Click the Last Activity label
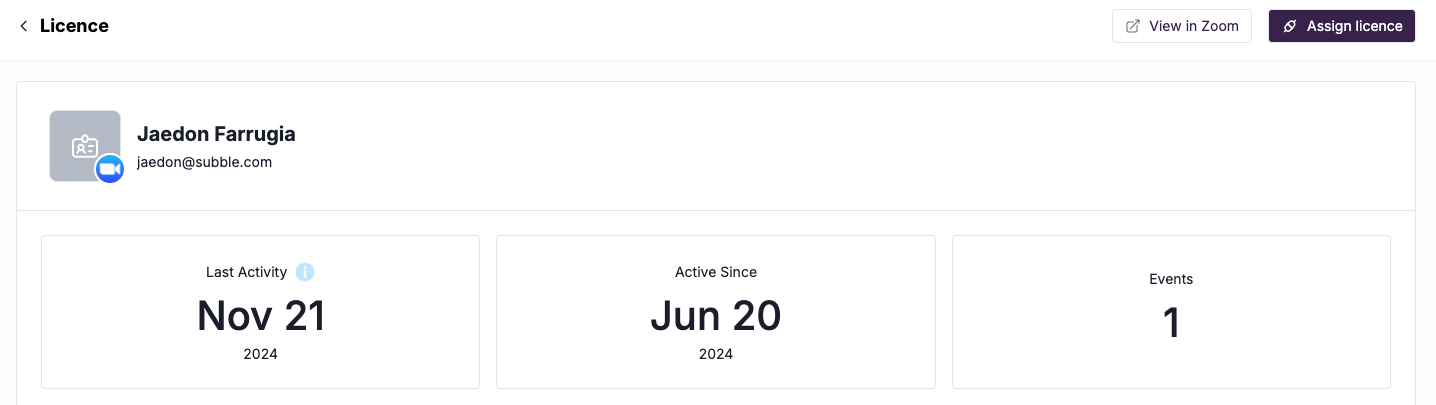The height and width of the screenshot is (405, 1436). click(x=246, y=272)
